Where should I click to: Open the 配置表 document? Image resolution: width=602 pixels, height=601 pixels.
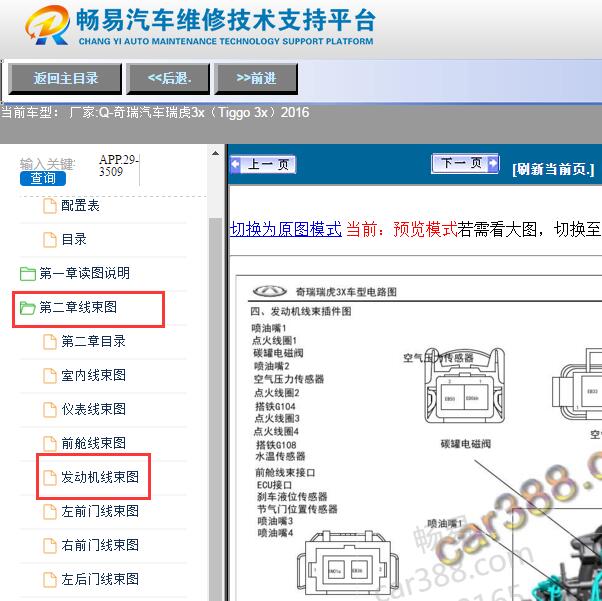tap(80, 205)
